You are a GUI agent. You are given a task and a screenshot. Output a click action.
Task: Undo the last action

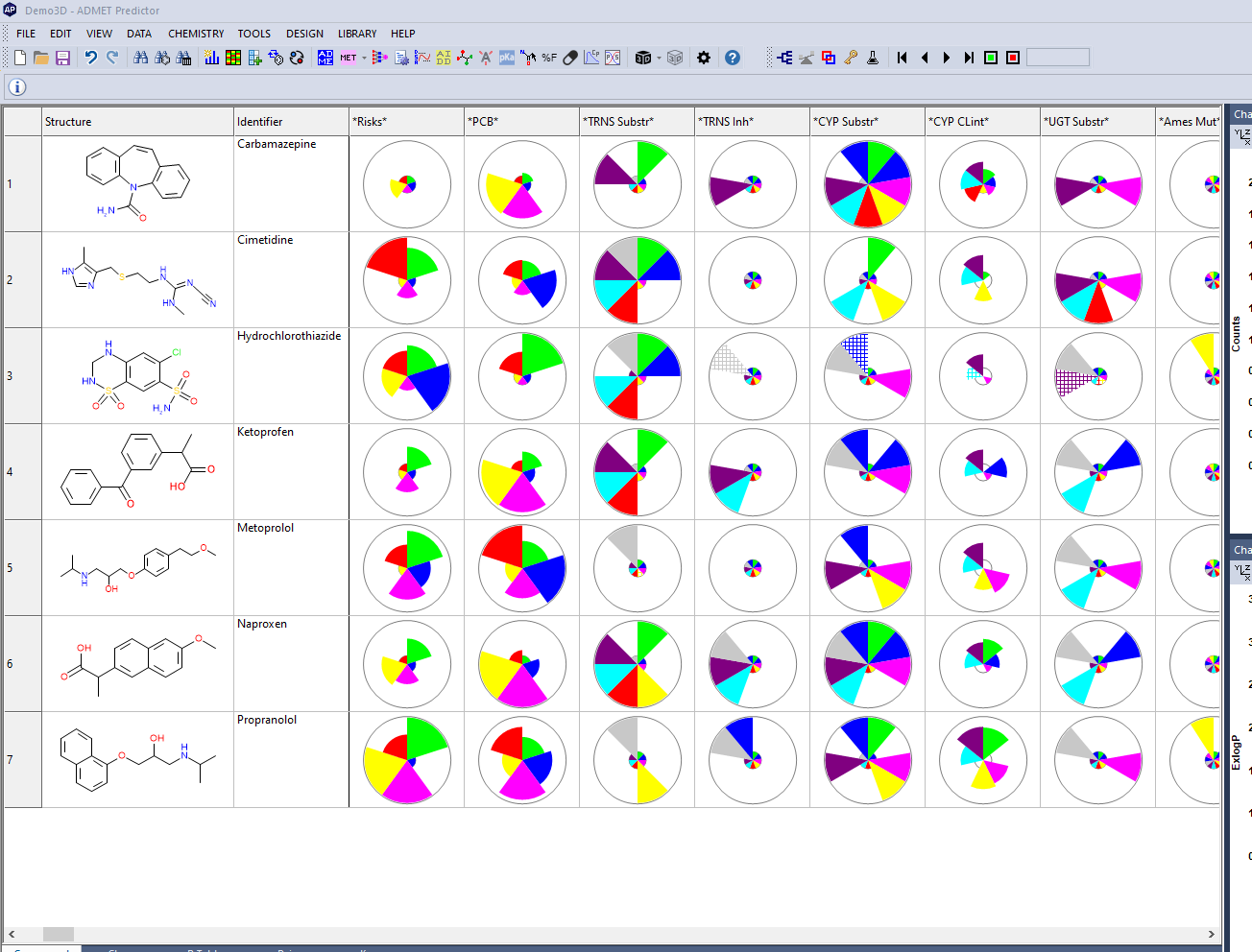point(91,58)
